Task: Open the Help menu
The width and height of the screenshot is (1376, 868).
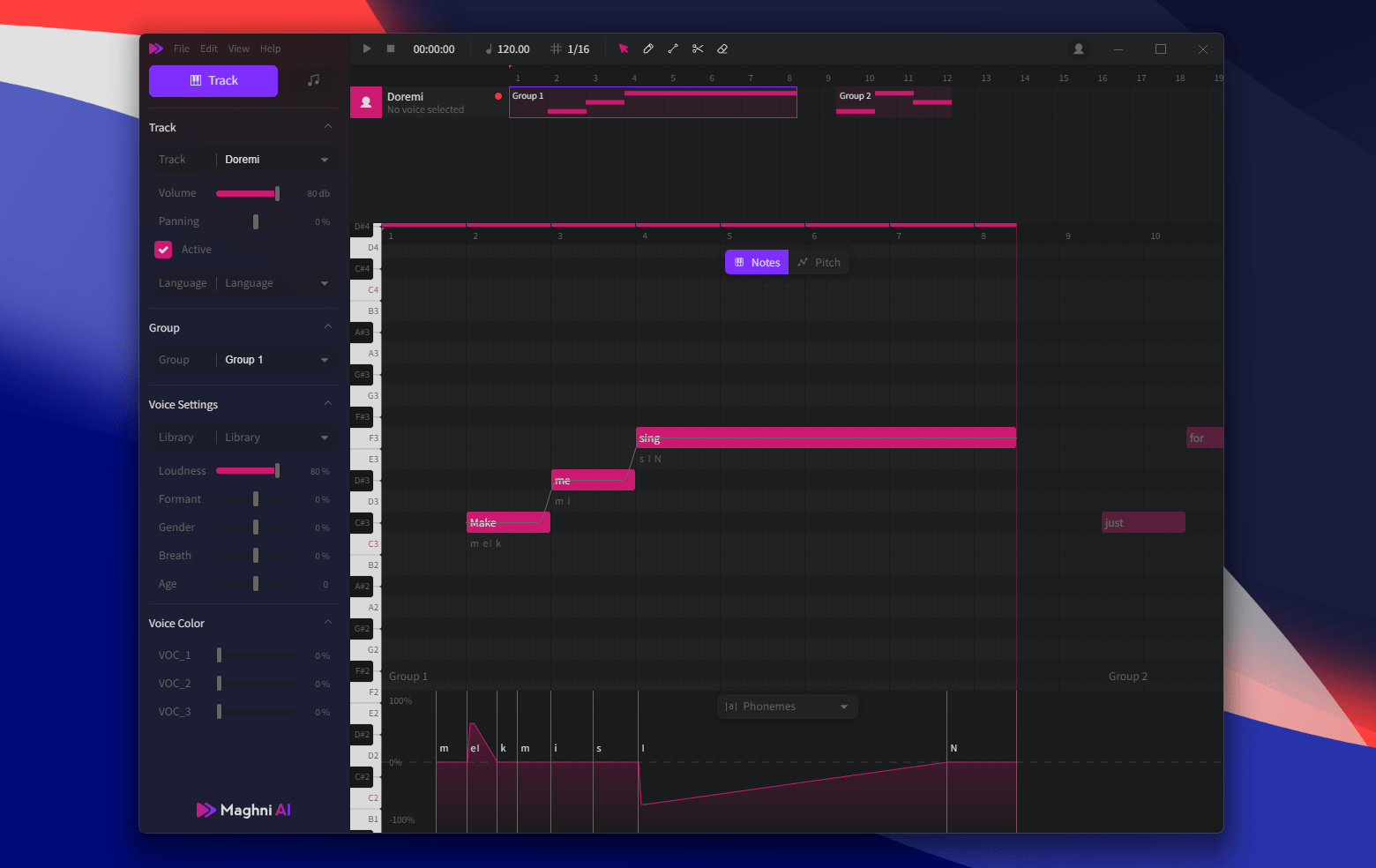Action: [x=270, y=49]
